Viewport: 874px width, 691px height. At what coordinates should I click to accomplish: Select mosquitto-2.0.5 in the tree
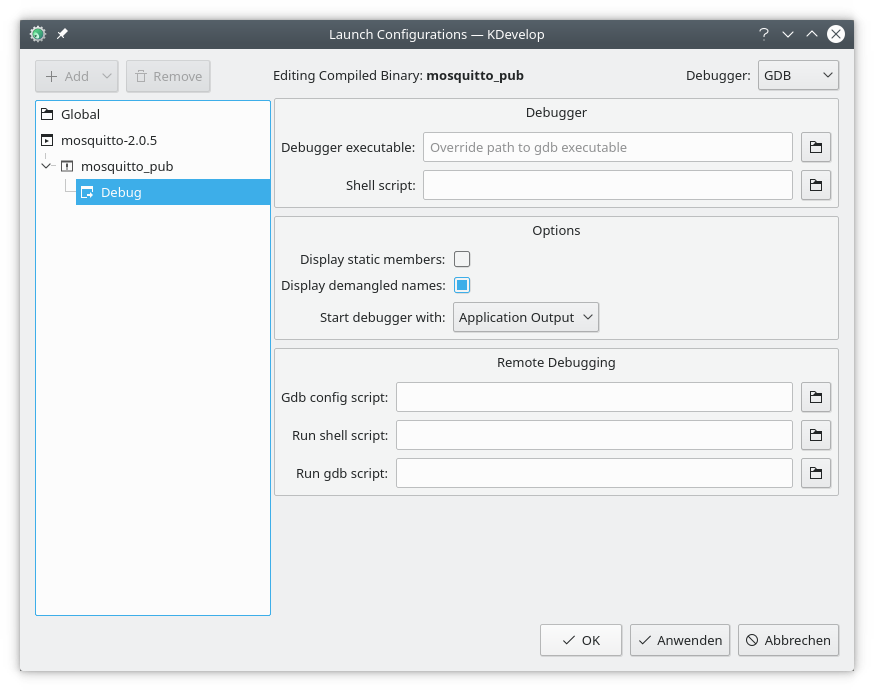(153, 140)
